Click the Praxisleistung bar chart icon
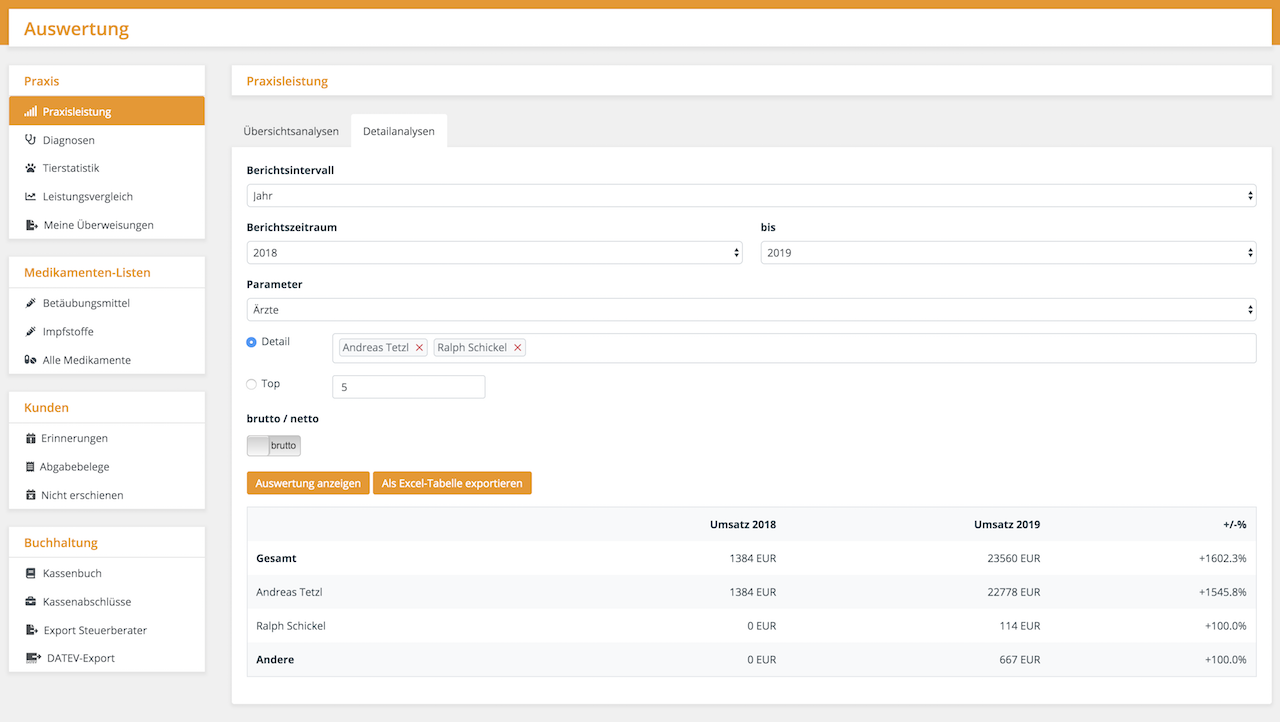The image size is (1280, 722). [x=30, y=112]
